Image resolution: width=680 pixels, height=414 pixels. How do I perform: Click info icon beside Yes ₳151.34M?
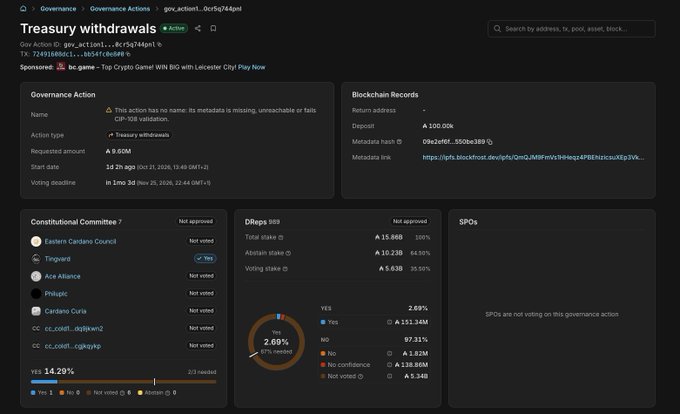(x=389, y=322)
